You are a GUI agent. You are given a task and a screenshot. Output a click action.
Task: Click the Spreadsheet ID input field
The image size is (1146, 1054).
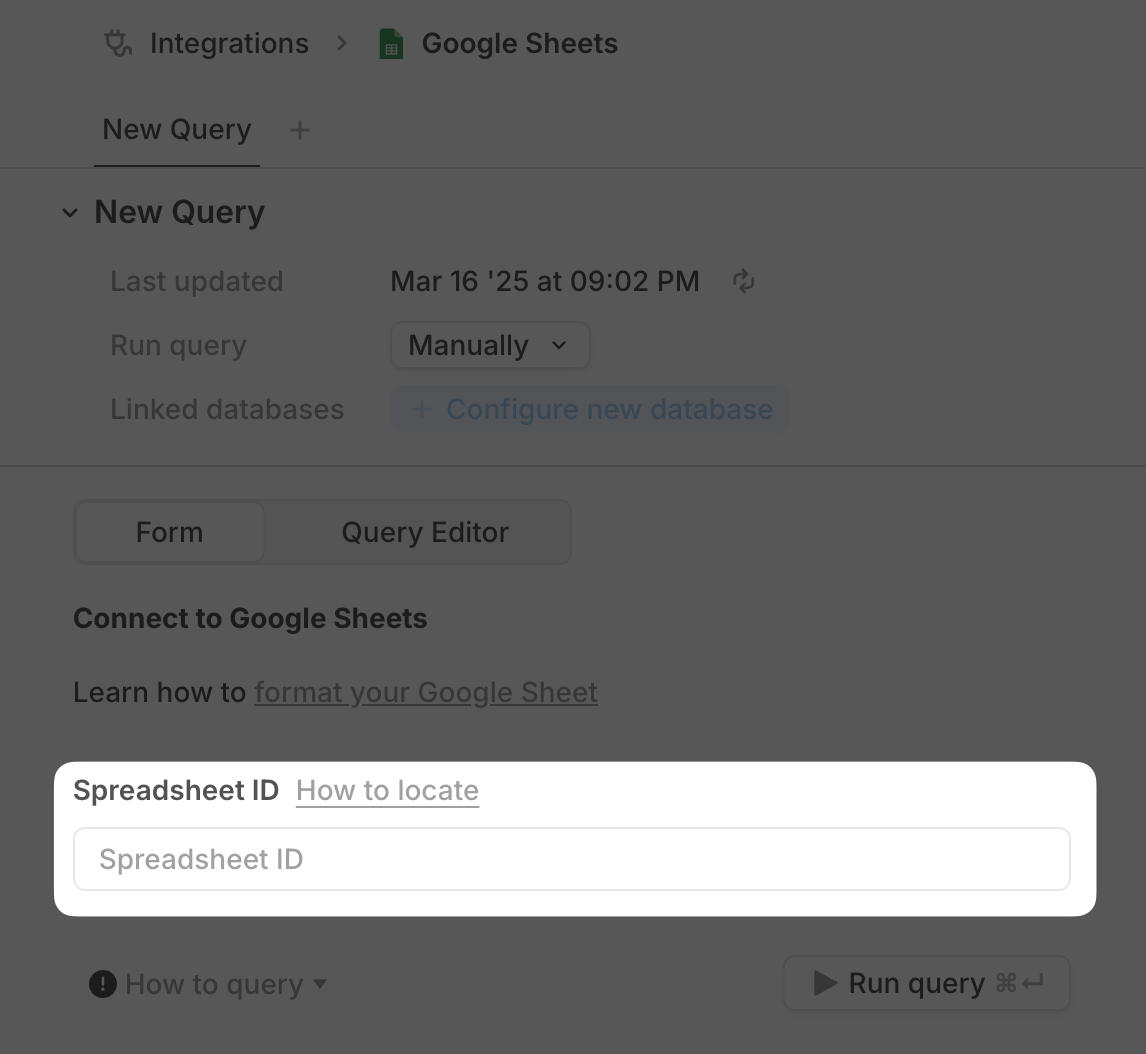[571, 858]
